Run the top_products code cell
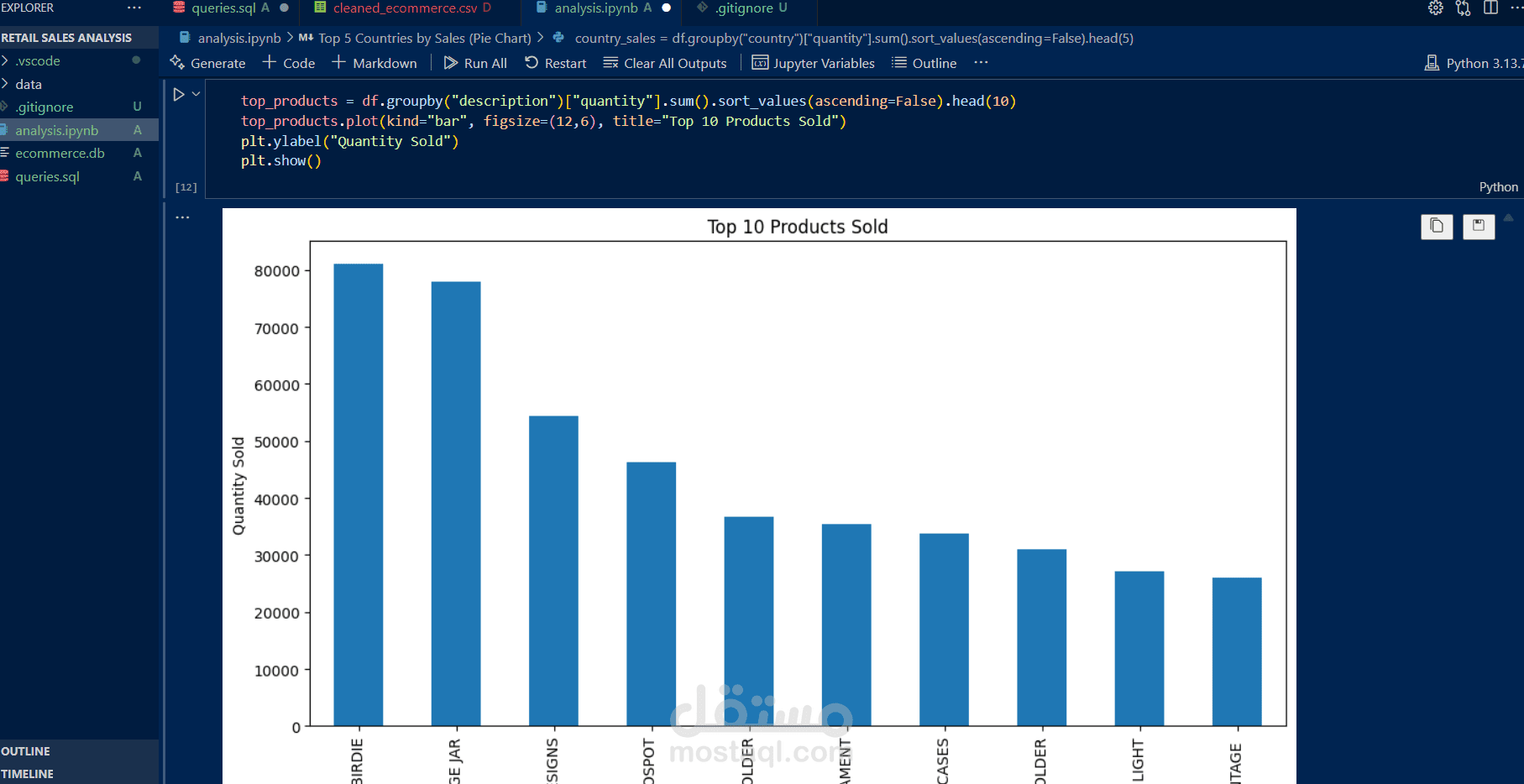Image resolution: width=1524 pixels, height=784 pixels. tap(179, 95)
